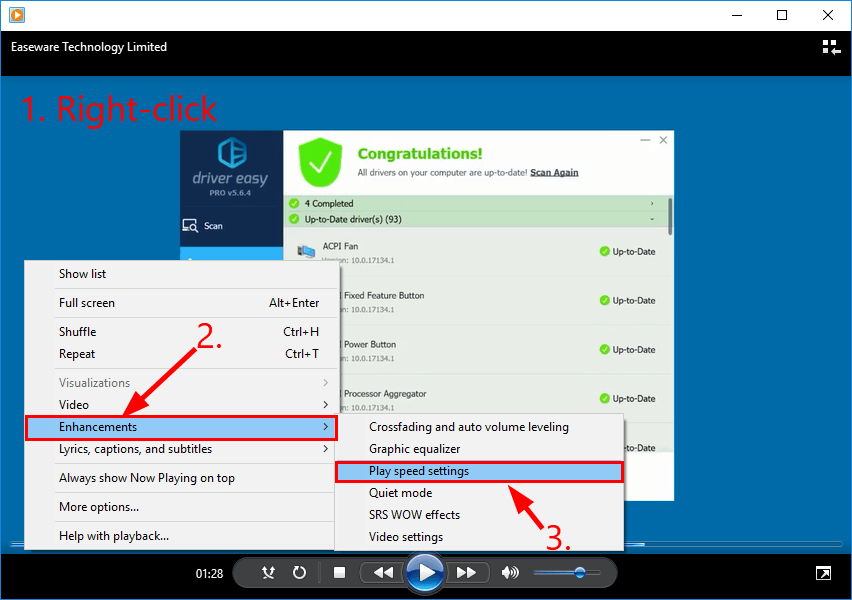The image size is (852, 600).
Task: Choose Quiet mode option
Action: (479, 493)
